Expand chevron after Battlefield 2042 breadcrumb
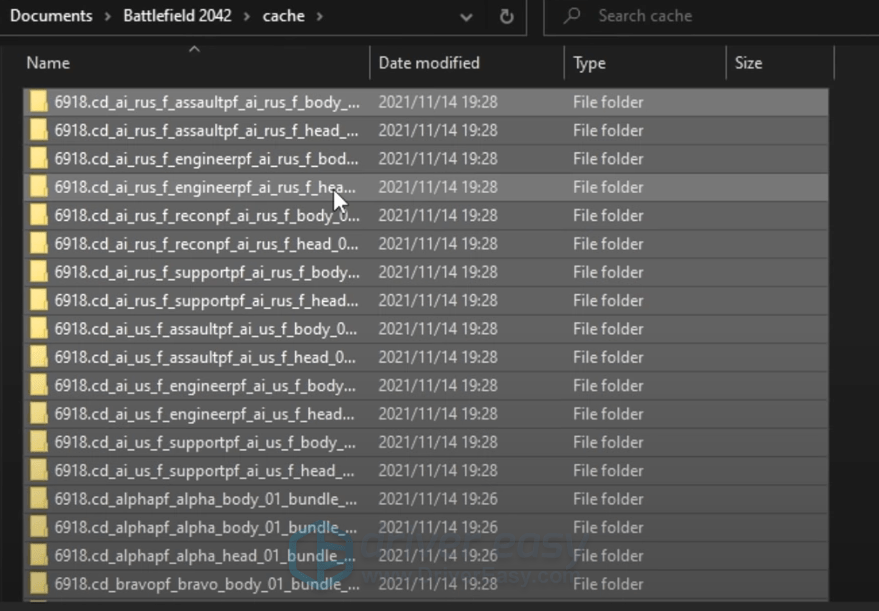Image resolution: width=879 pixels, height=611 pixels. point(247,16)
